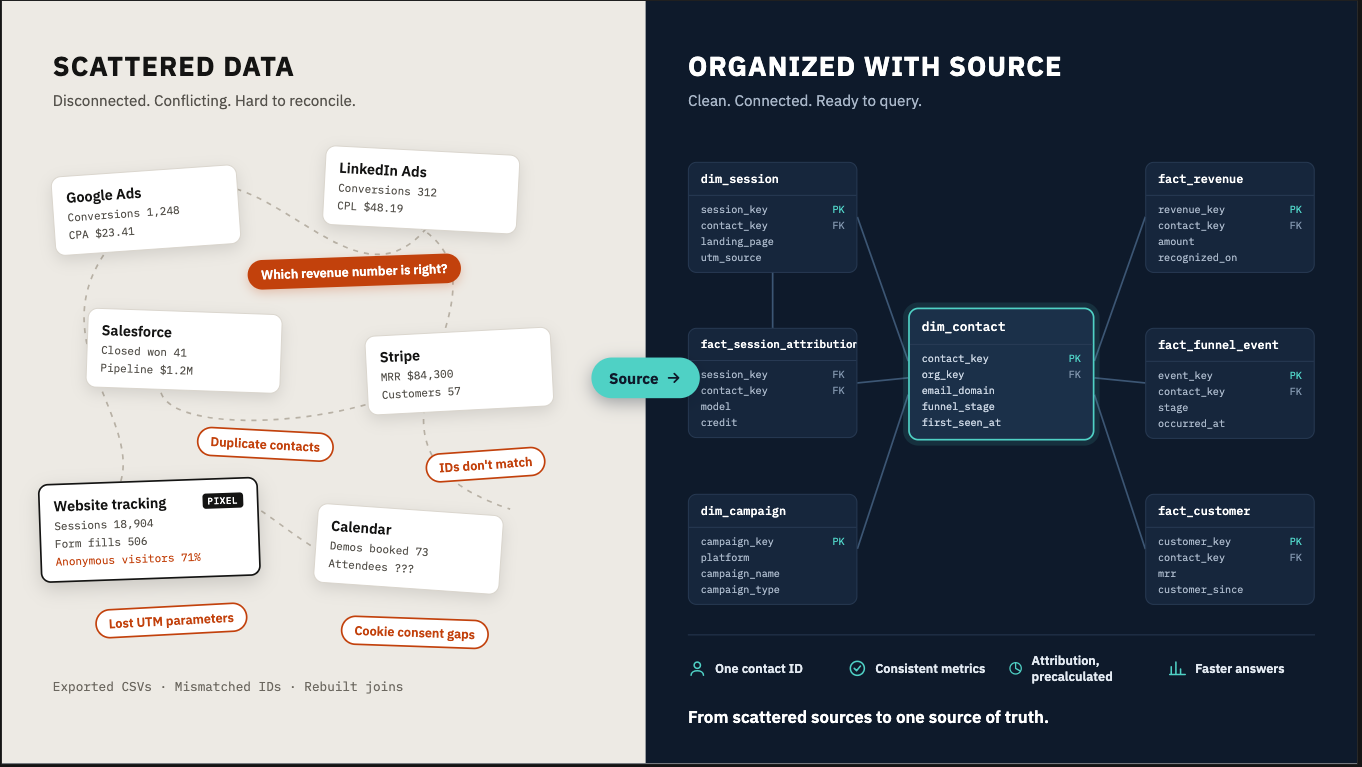Click the credit field in fact_session_attribution
Viewport: 1362px width, 767px height.
click(719, 423)
